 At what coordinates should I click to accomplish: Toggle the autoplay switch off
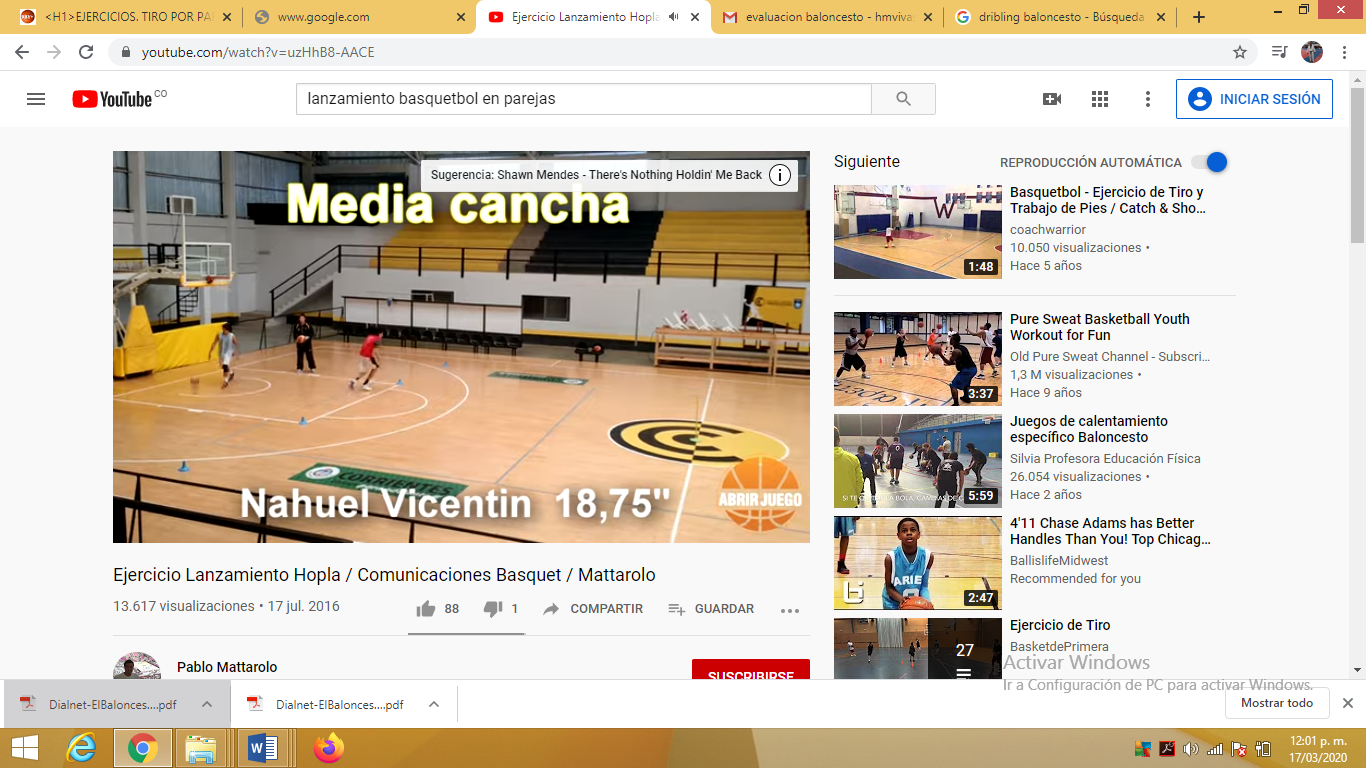[1211, 162]
